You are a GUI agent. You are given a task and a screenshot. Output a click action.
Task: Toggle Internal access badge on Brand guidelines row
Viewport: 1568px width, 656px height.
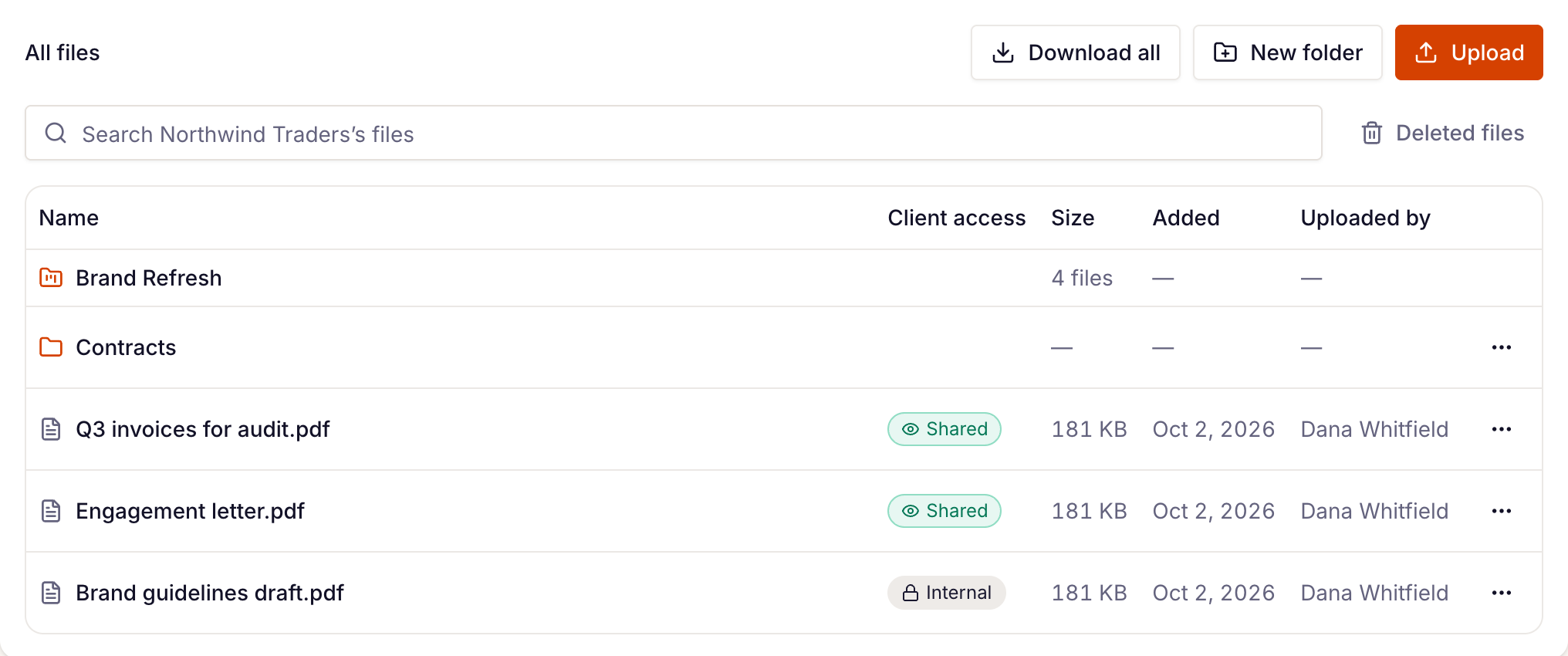(x=947, y=593)
